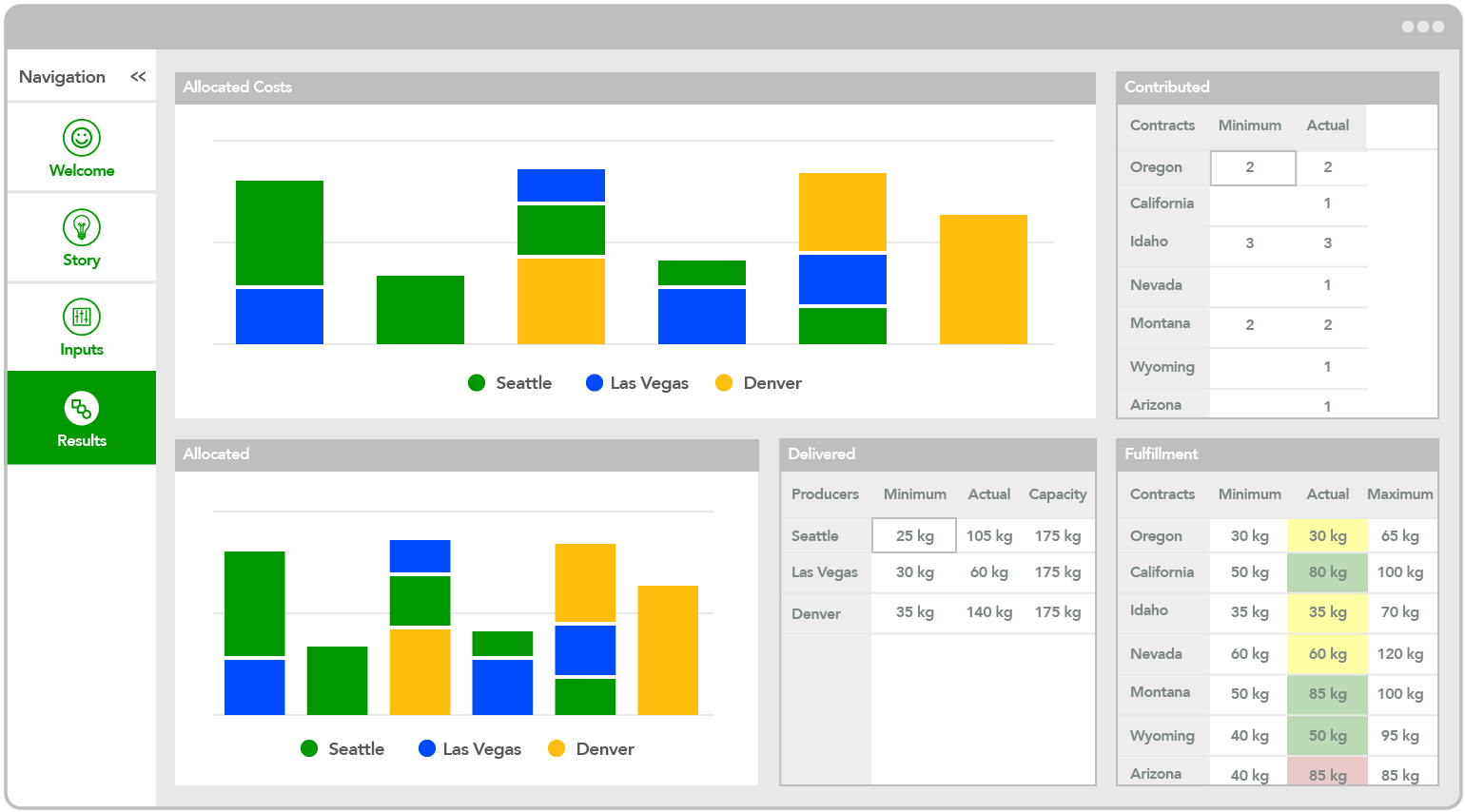Image resolution: width=1465 pixels, height=812 pixels.
Task: Click Idaho Actual 35 kg in Fulfillment
Action: point(1327,612)
